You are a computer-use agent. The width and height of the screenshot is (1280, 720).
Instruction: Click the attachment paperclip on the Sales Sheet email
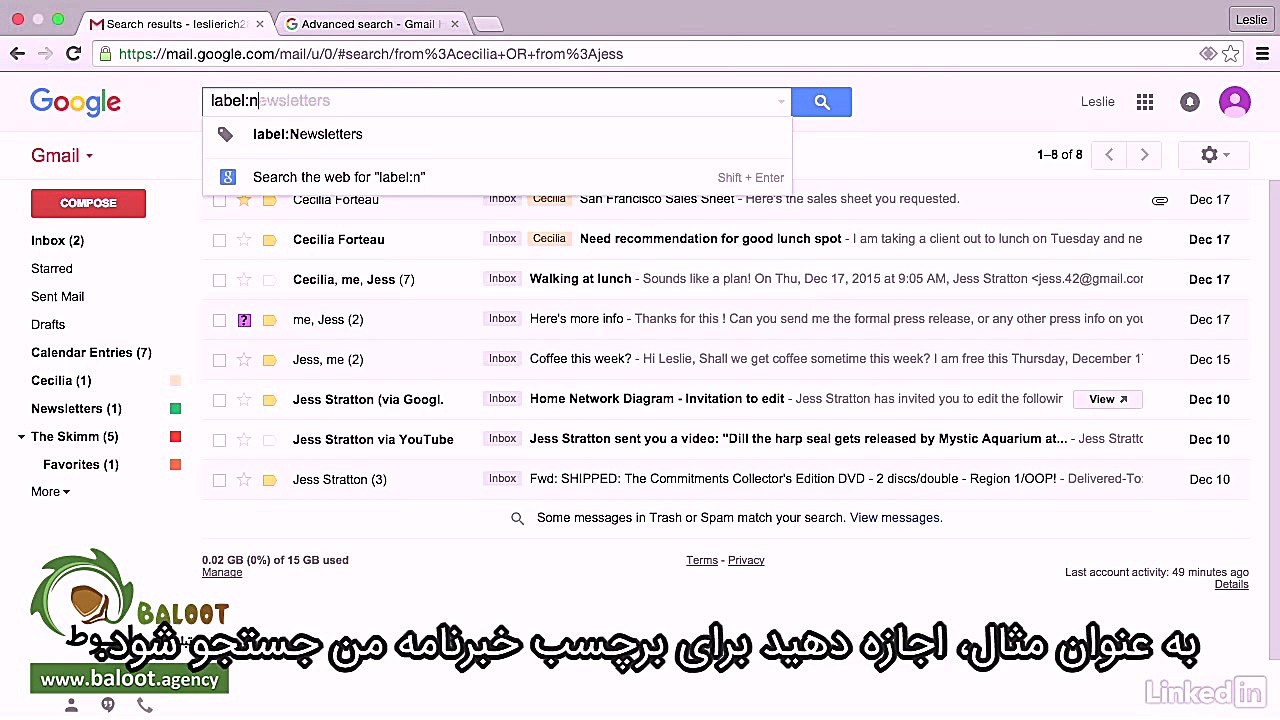pyautogui.click(x=1160, y=200)
